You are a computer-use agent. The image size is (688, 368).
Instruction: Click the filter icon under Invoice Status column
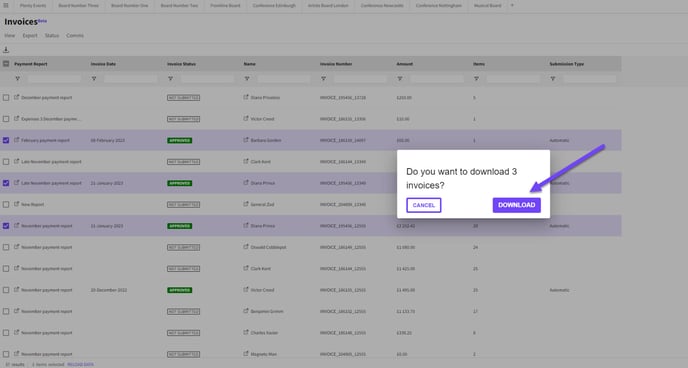[x=170, y=79]
